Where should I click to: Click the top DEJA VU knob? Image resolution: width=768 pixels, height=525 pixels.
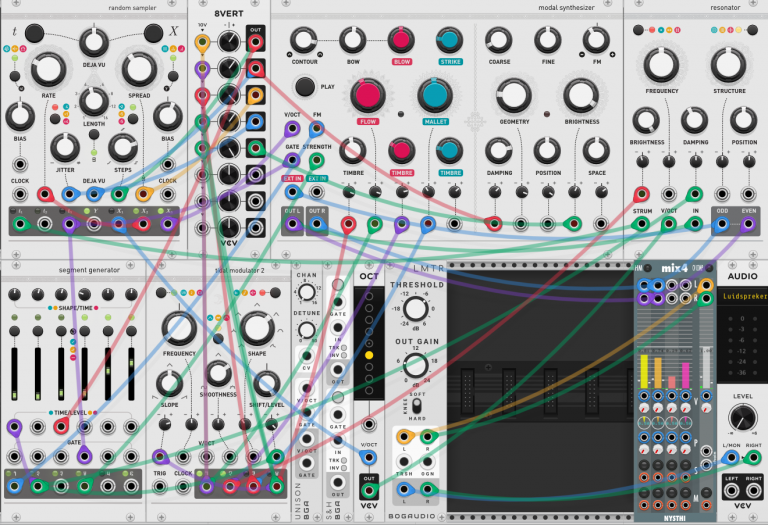[x=94, y=43]
